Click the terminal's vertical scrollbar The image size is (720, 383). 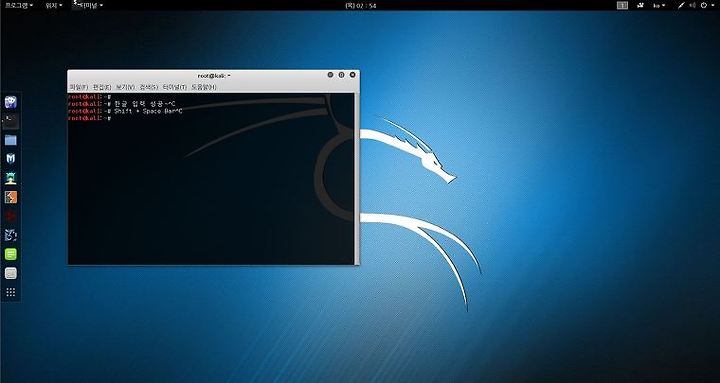point(357,178)
